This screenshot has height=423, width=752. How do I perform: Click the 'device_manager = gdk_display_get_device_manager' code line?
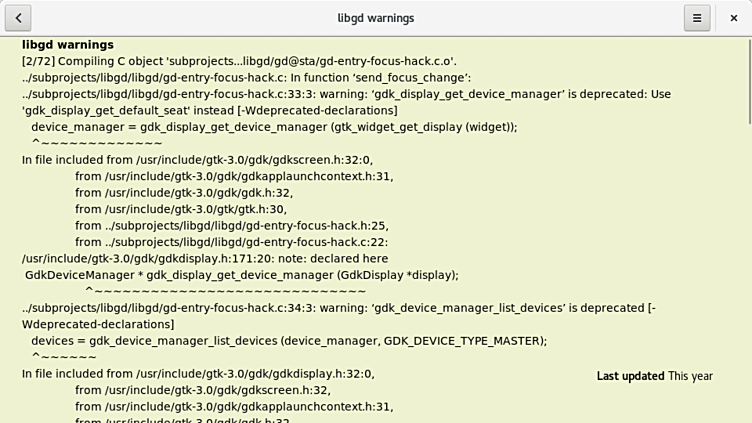[x=274, y=127]
